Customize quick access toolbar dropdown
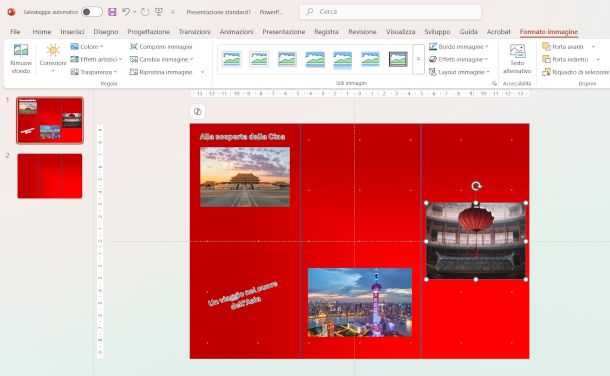The width and height of the screenshot is (610, 376). [173, 12]
